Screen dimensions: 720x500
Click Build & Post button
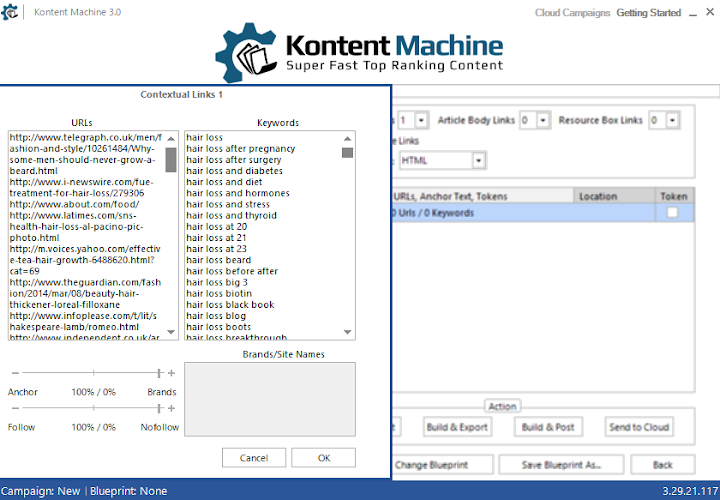click(548, 427)
